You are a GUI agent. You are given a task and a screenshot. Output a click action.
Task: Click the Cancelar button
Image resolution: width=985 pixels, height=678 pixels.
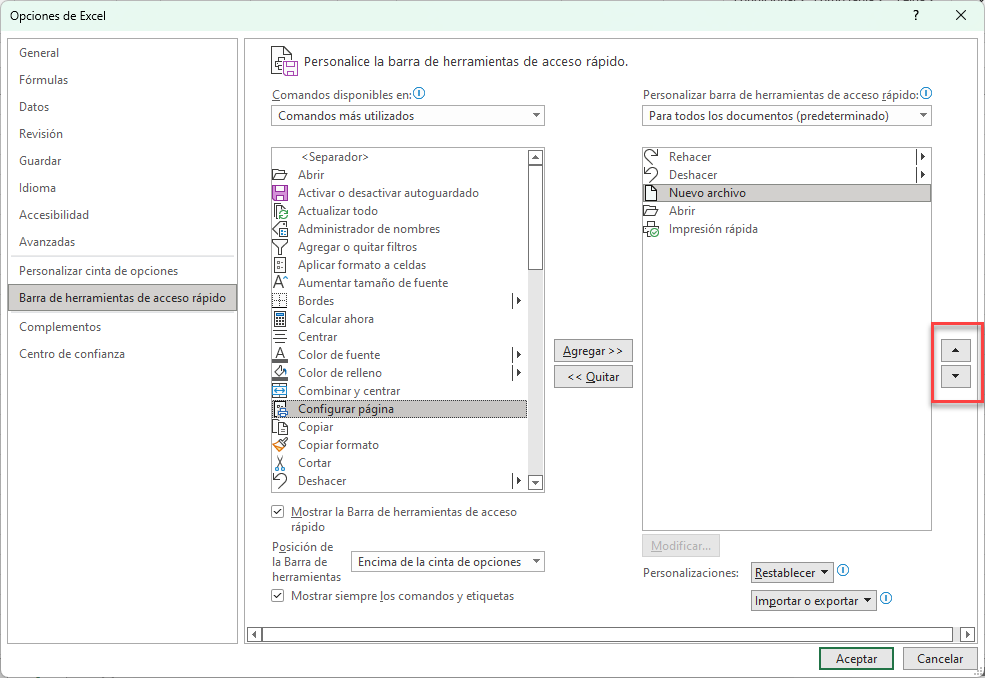940,659
